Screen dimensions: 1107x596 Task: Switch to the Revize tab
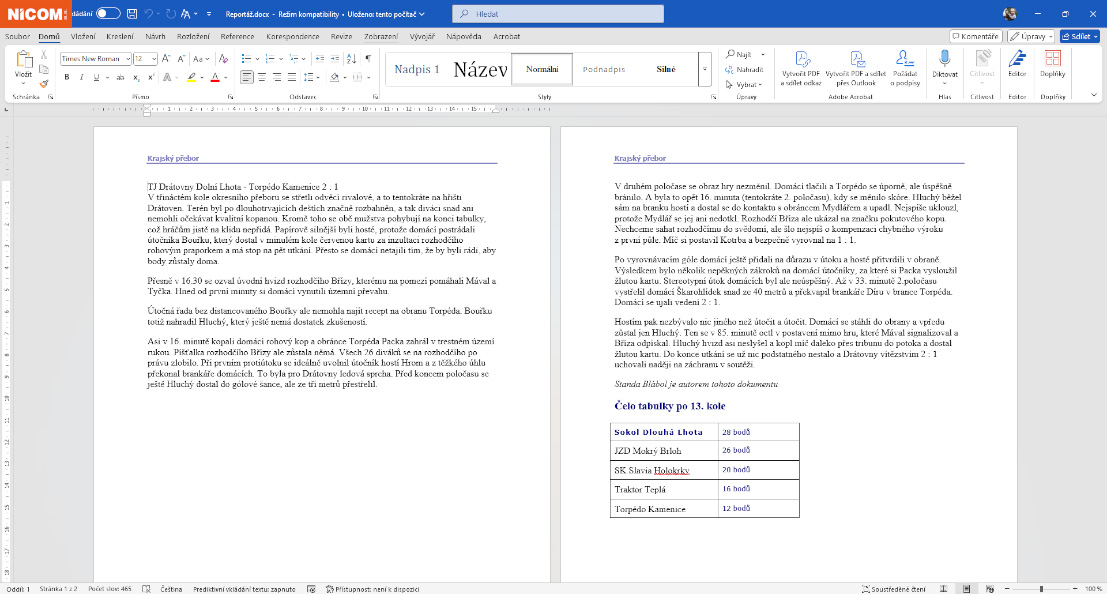coord(341,36)
